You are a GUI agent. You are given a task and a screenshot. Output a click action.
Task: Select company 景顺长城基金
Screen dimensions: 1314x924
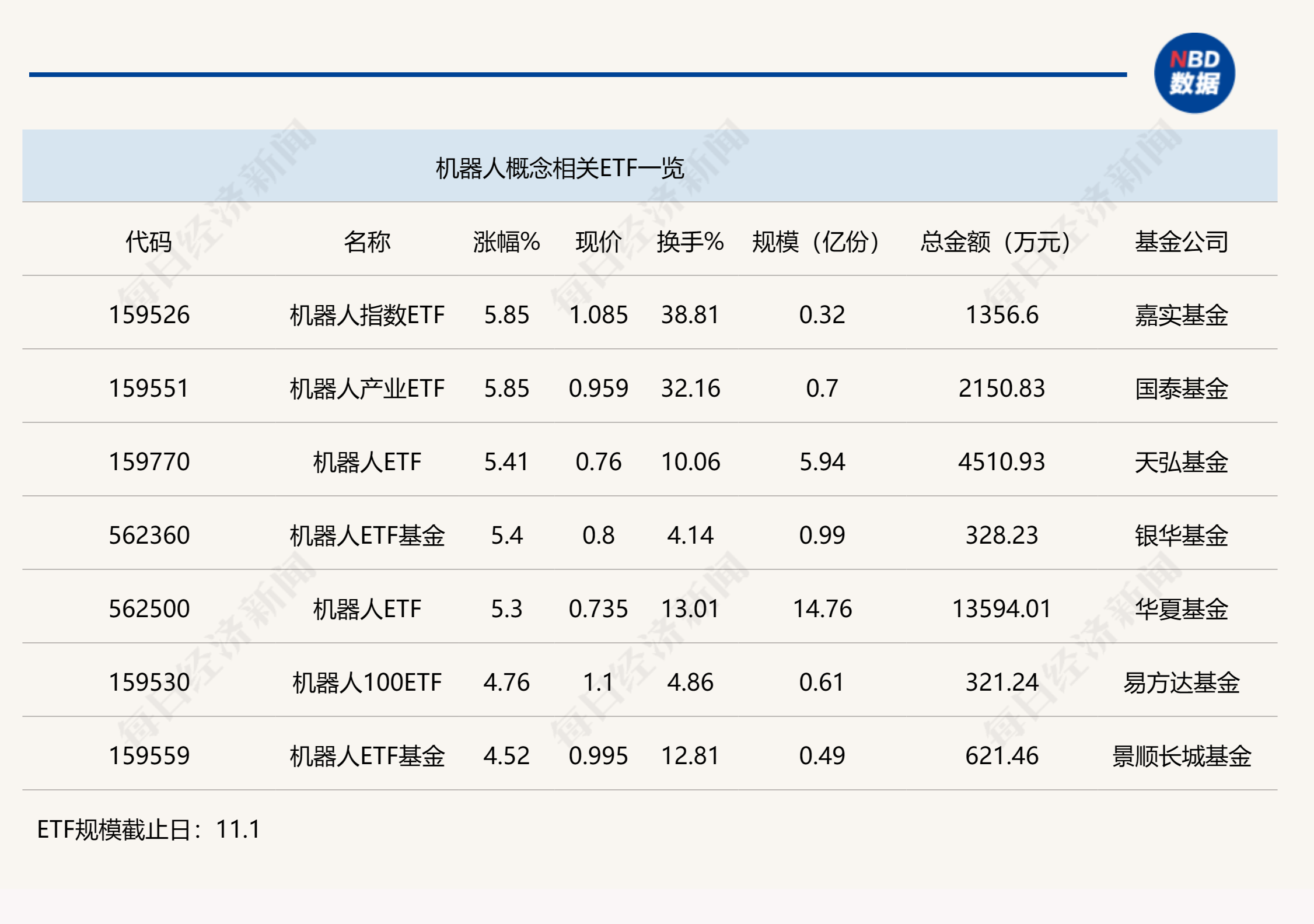pos(1182,756)
